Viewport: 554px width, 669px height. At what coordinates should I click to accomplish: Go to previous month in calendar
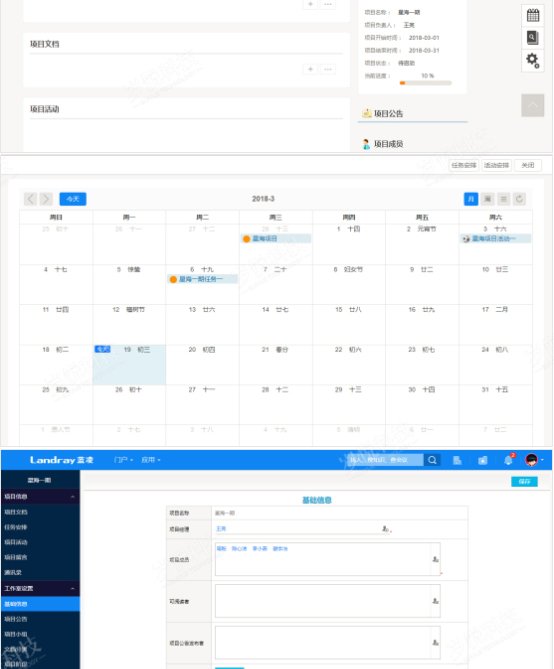click(x=30, y=199)
